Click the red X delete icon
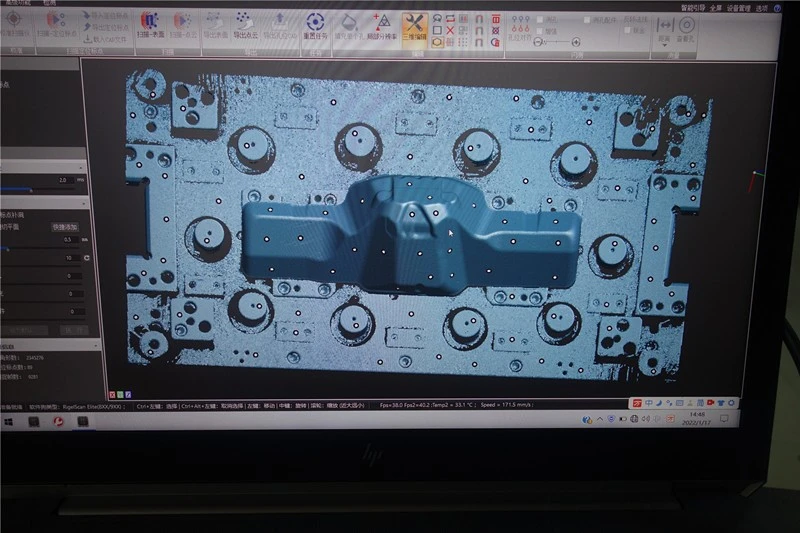This screenshot has height=533, width=800. pyautogui.click(x=450, y=31)
